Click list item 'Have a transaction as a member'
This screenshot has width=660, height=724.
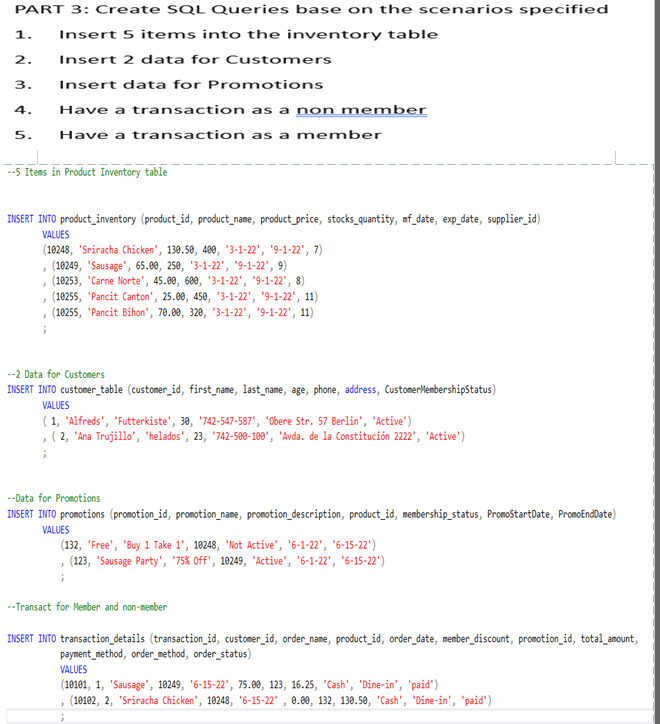pyautogui.click(x=220, y=135)
